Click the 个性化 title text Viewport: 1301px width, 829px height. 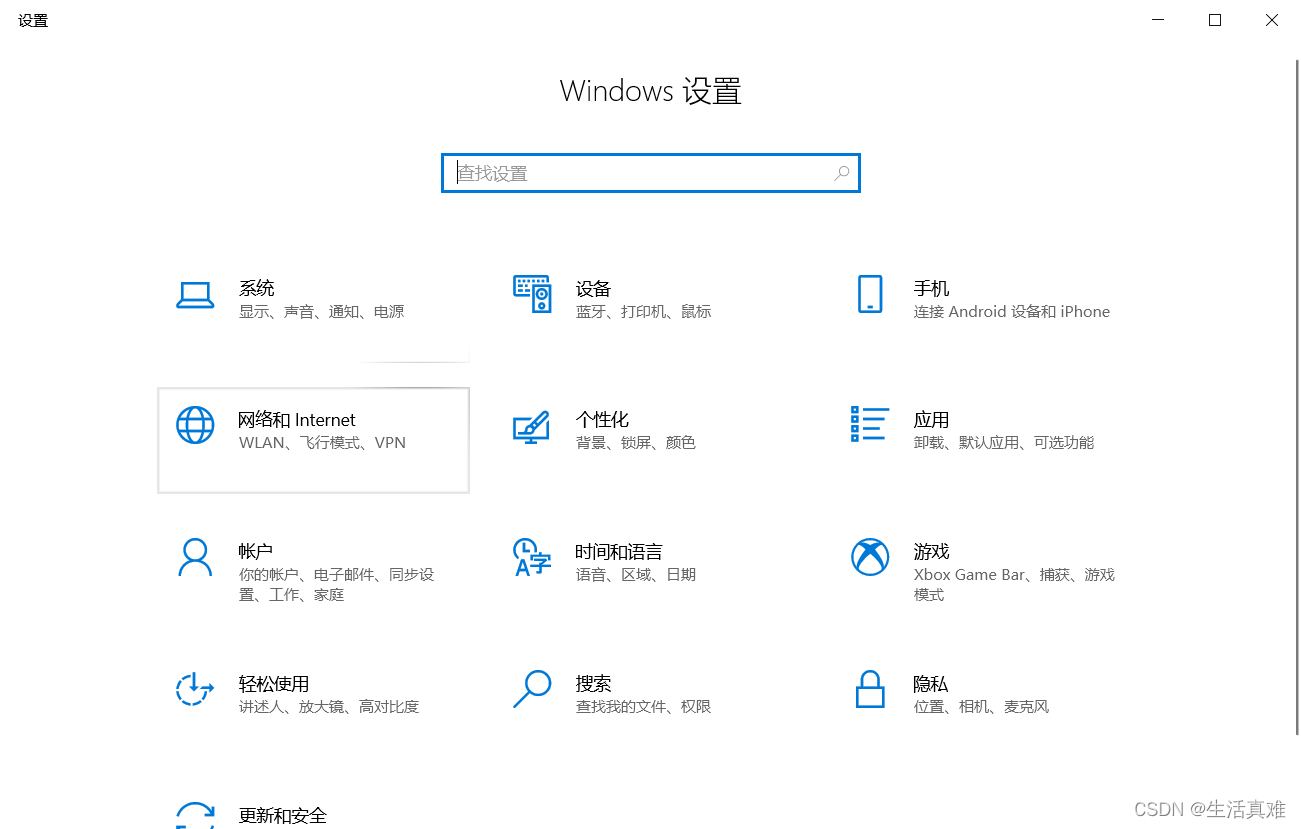[602, 419]
